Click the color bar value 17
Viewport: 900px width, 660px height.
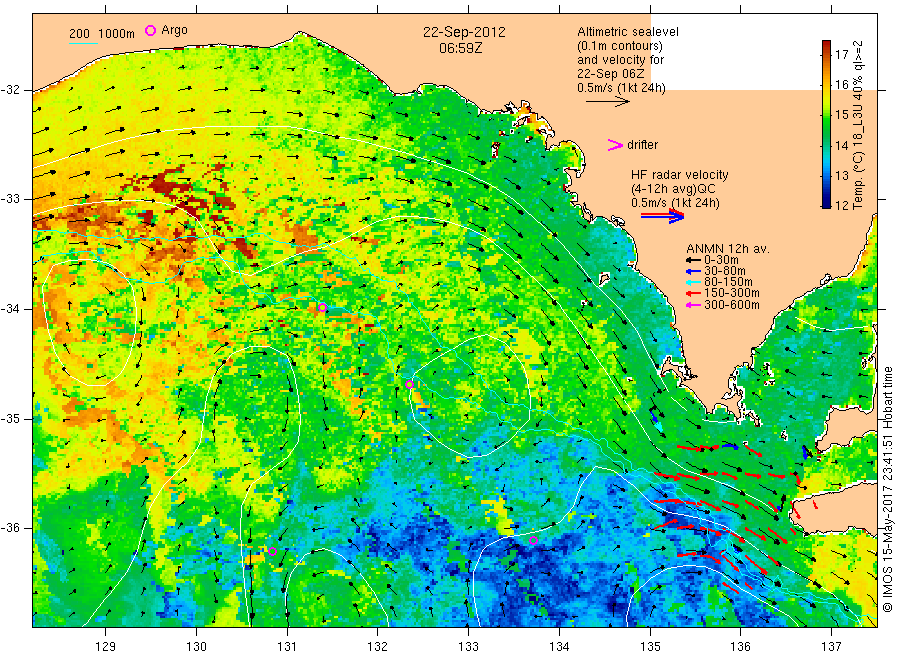(841, 55)
